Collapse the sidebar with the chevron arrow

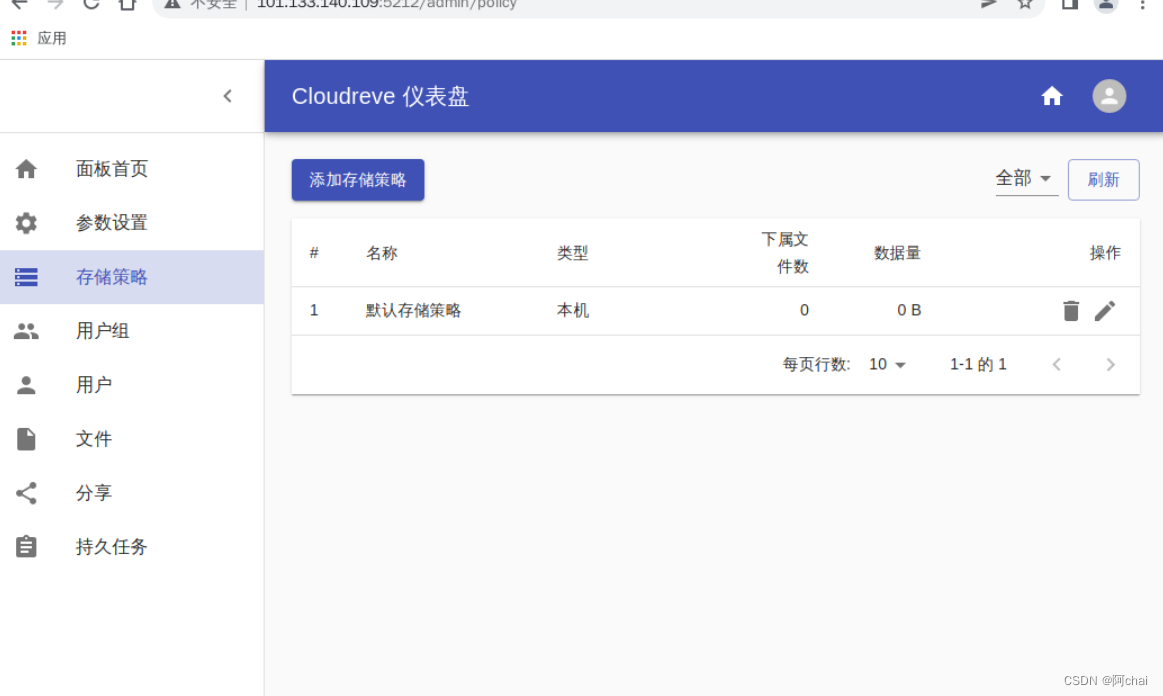pos(227,96)
